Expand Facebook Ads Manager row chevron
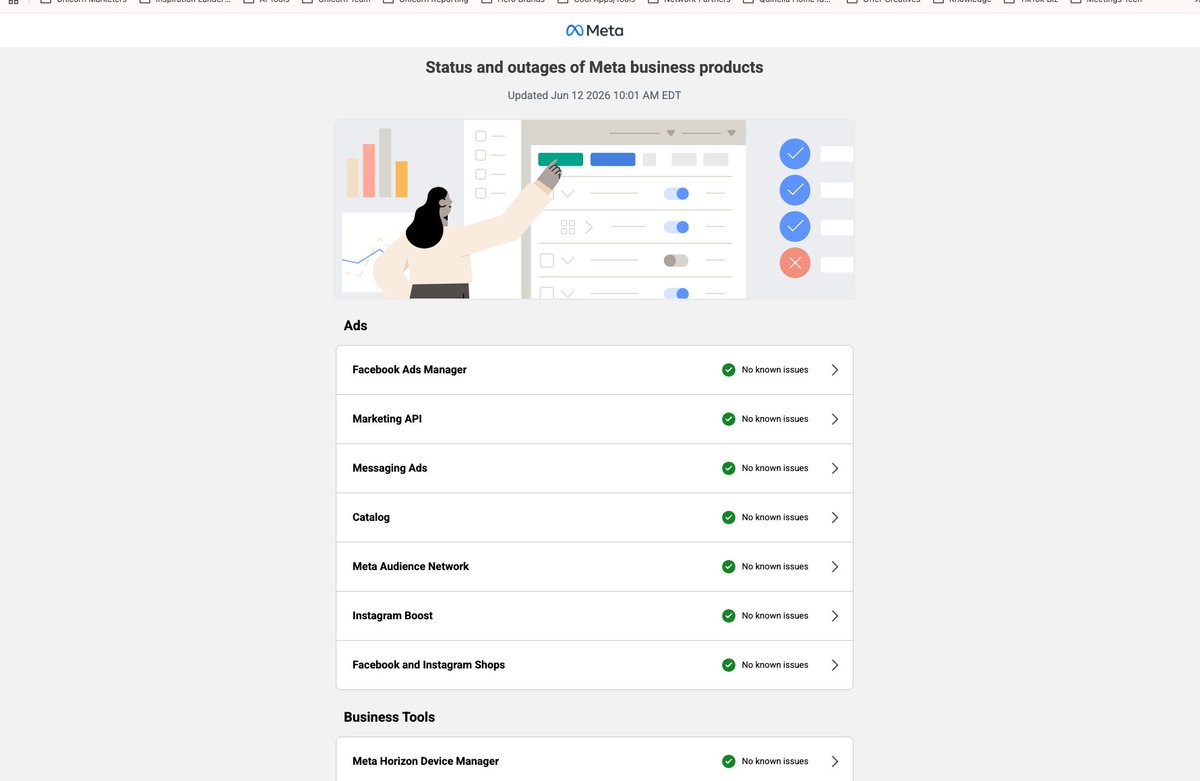 (835, 370)
